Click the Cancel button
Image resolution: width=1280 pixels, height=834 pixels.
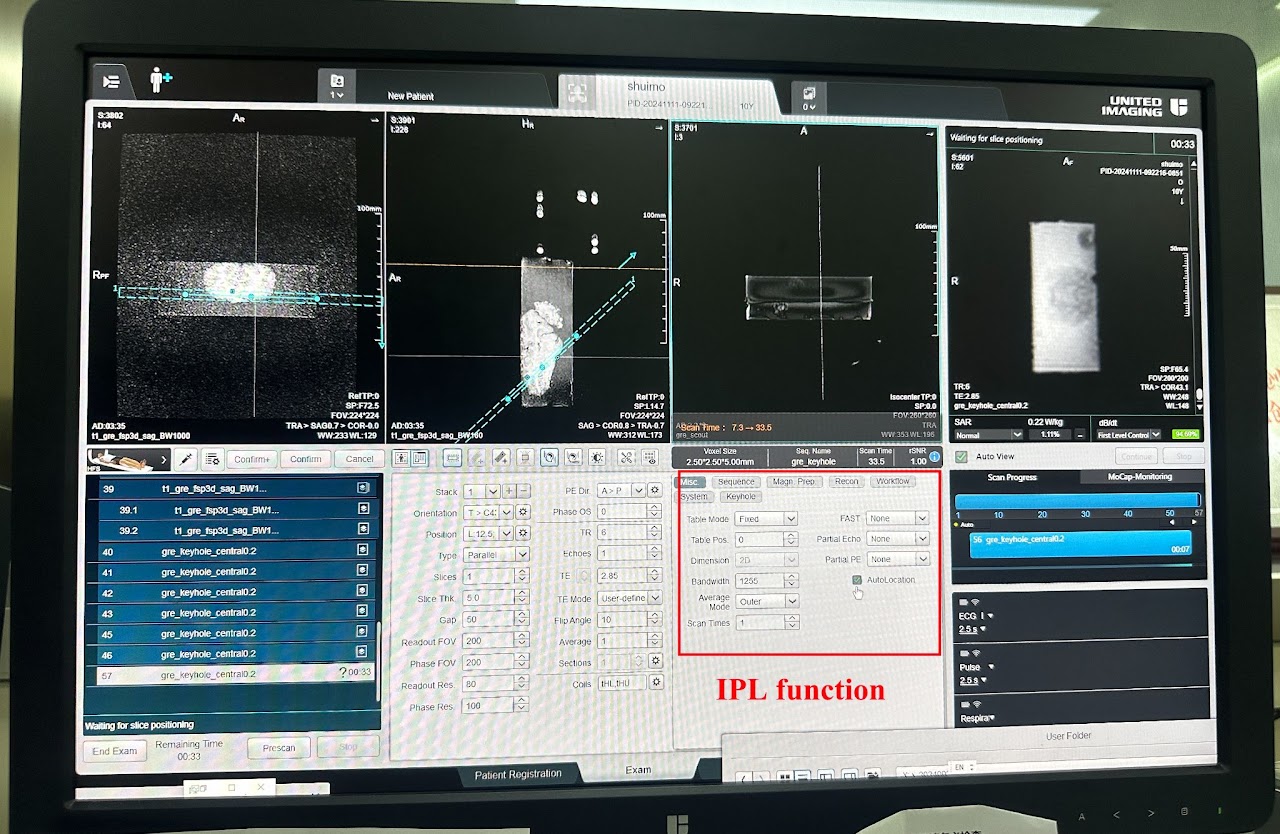(x=358, y=459)
